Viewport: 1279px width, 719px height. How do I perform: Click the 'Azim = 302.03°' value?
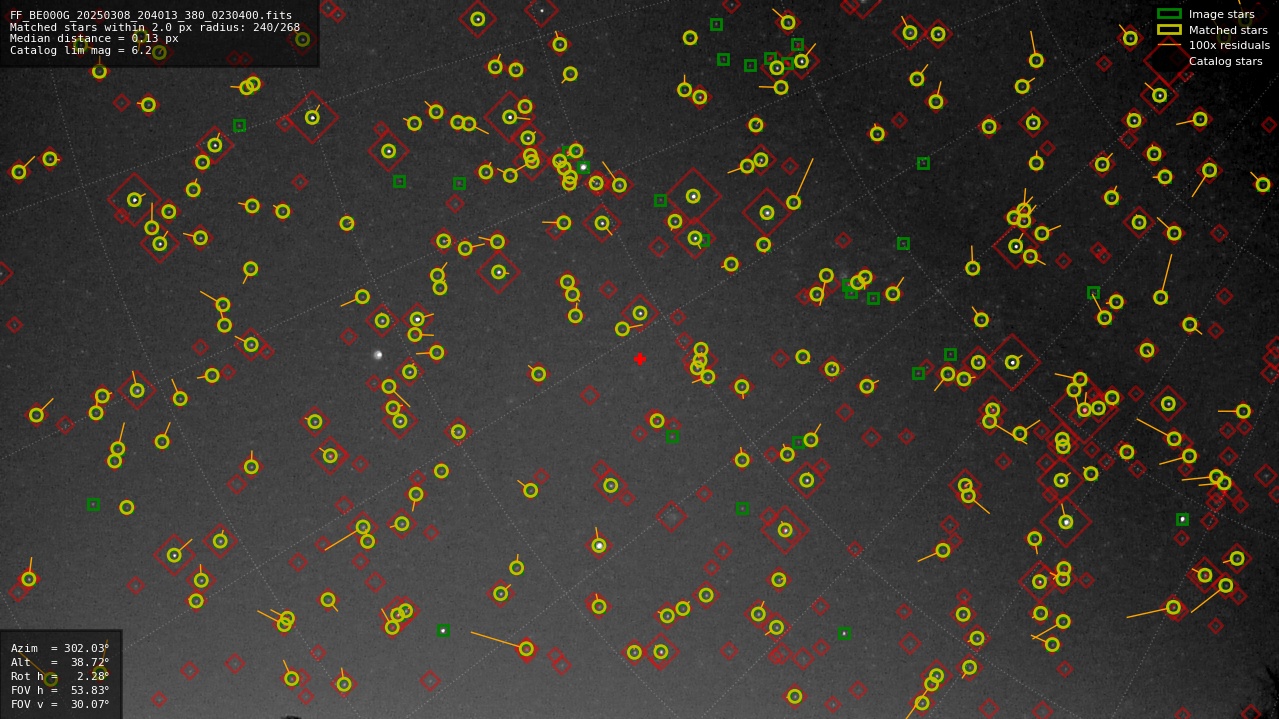coord(60,648)
